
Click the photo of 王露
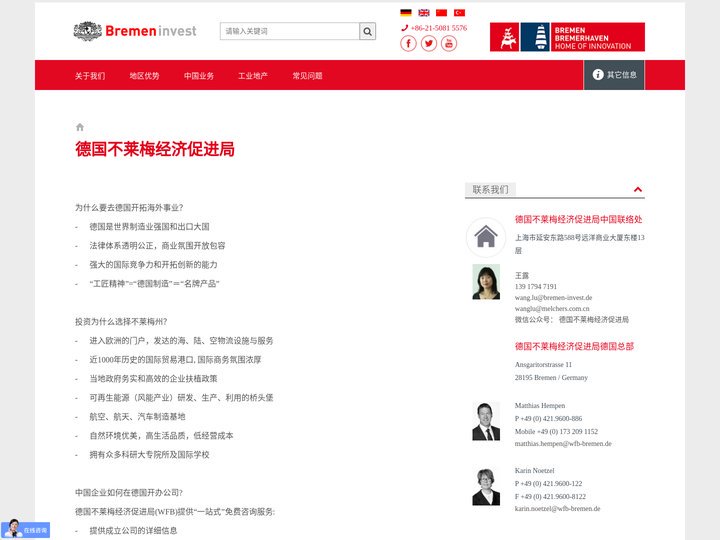(x=486, y=282)
